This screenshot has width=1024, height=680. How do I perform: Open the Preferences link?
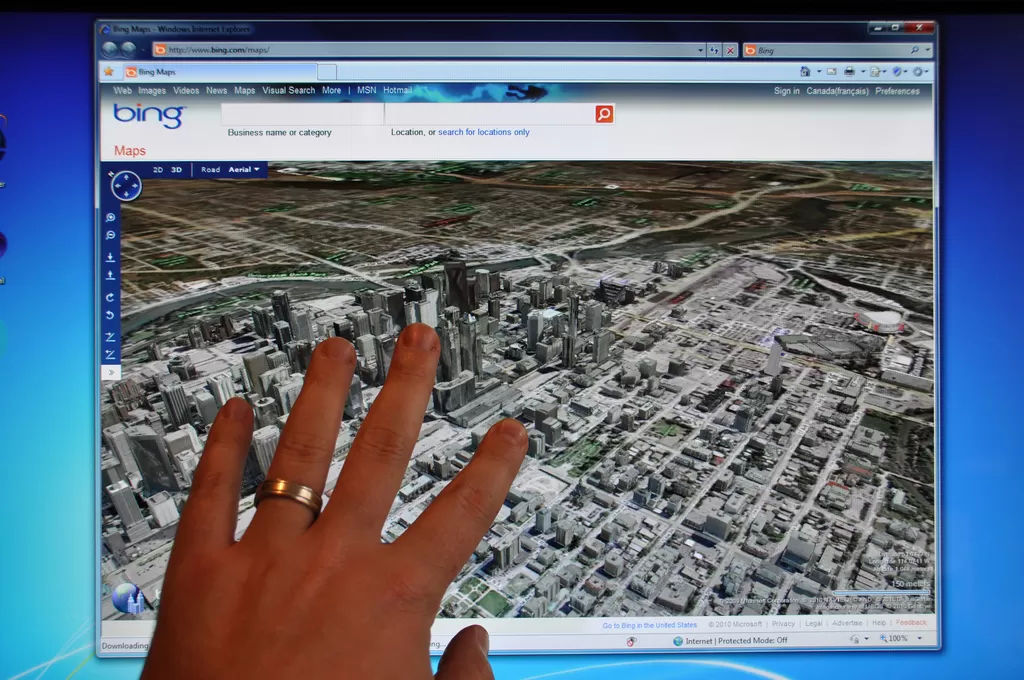[x=897, y=91]
